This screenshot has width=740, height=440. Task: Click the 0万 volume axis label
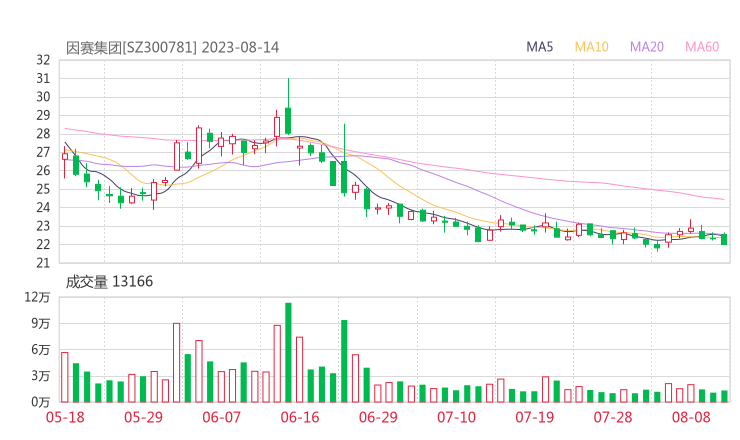pos(41,402)
